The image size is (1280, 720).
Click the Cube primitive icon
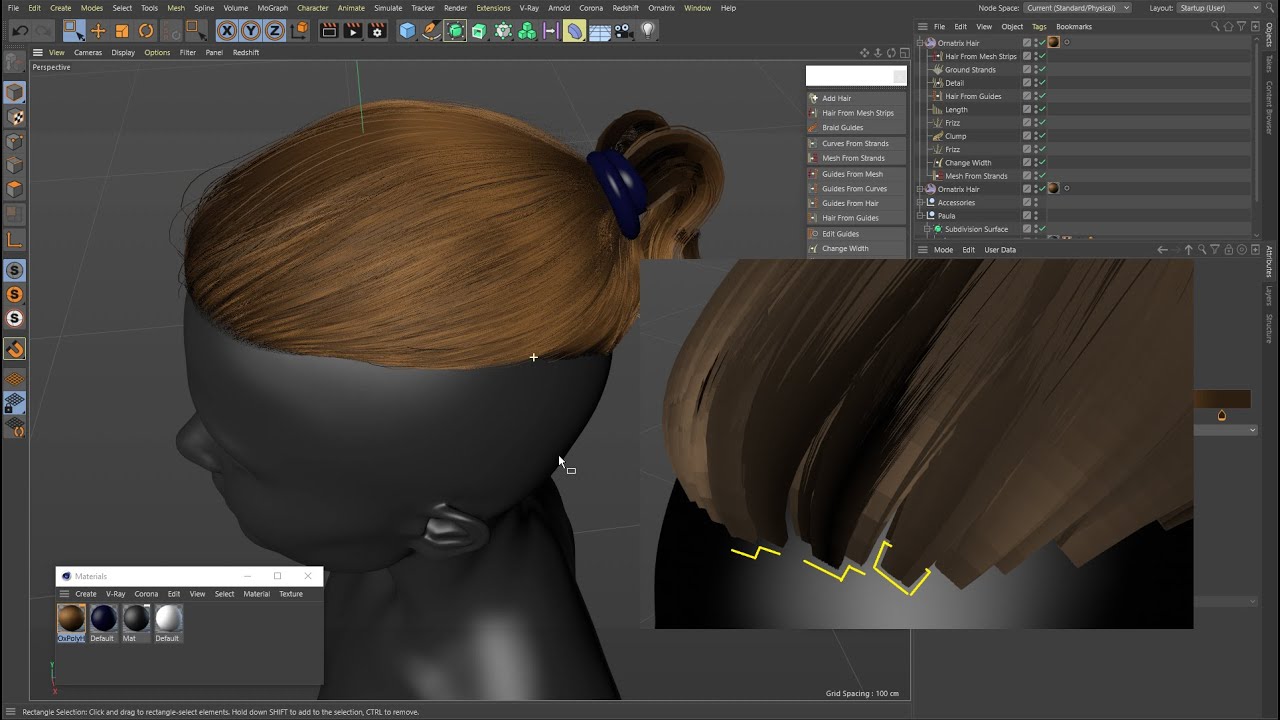pos(407,31)
